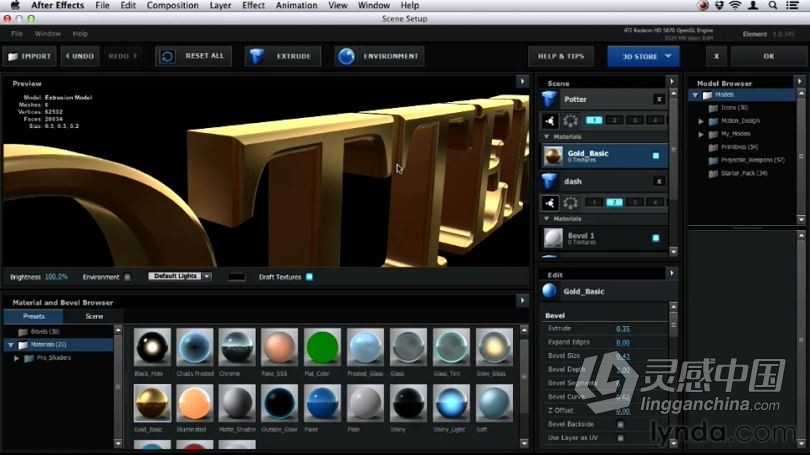Enable the Bevel Backside checkbox
This screenshot has width=810, height=455.
coord(620,425)
